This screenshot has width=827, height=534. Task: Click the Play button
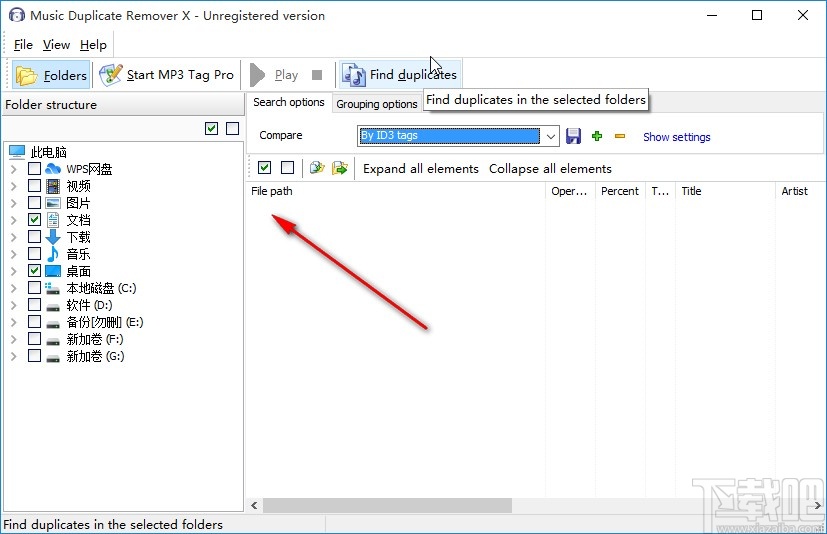(274, 75)
